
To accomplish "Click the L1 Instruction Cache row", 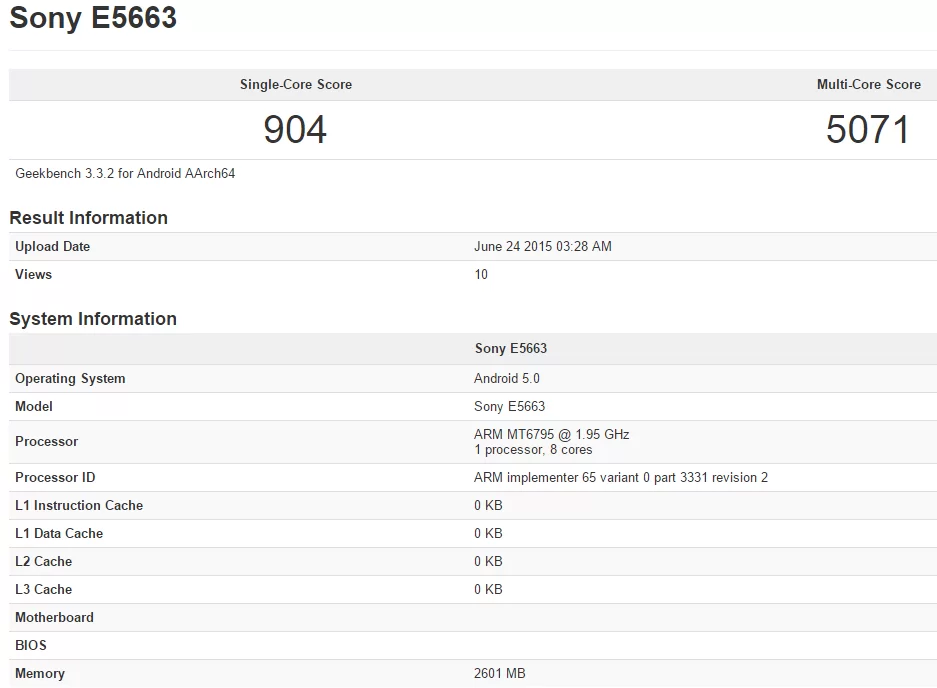I will 78,505.
